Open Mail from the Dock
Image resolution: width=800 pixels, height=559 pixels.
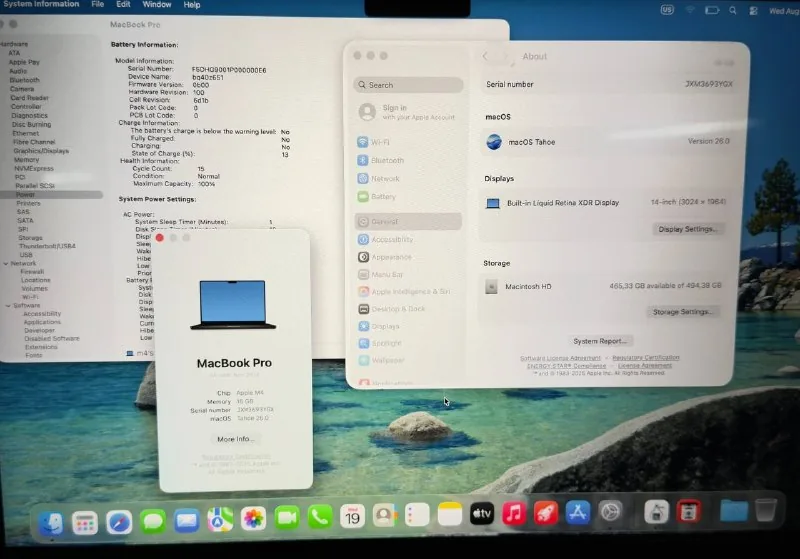186,521
